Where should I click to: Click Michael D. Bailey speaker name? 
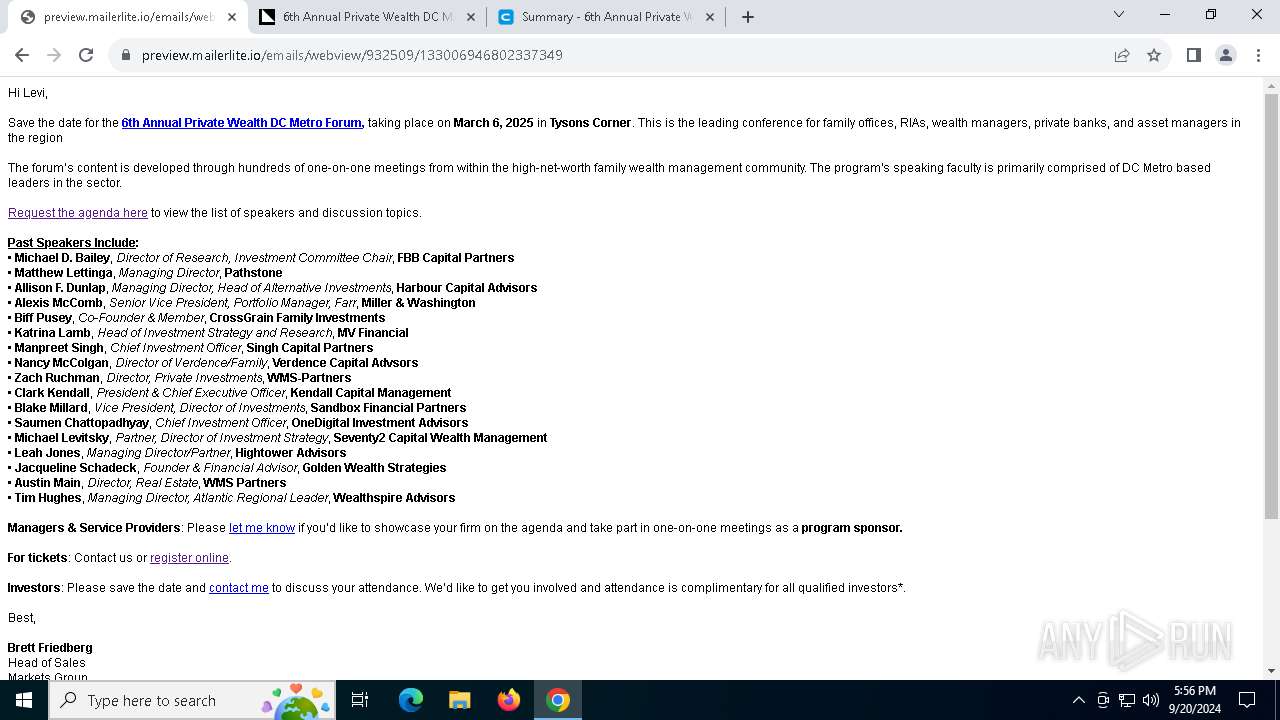62,258
